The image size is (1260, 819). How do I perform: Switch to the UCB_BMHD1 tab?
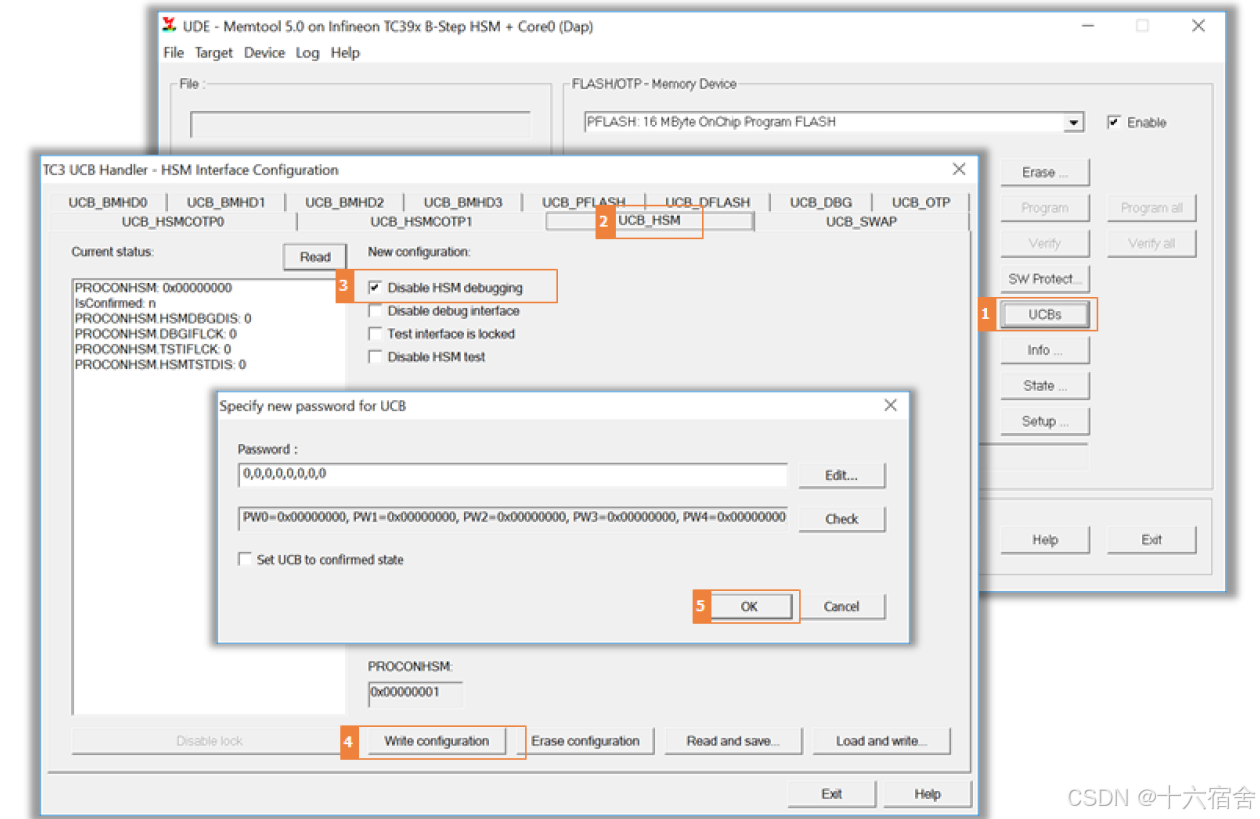point(226,202)
